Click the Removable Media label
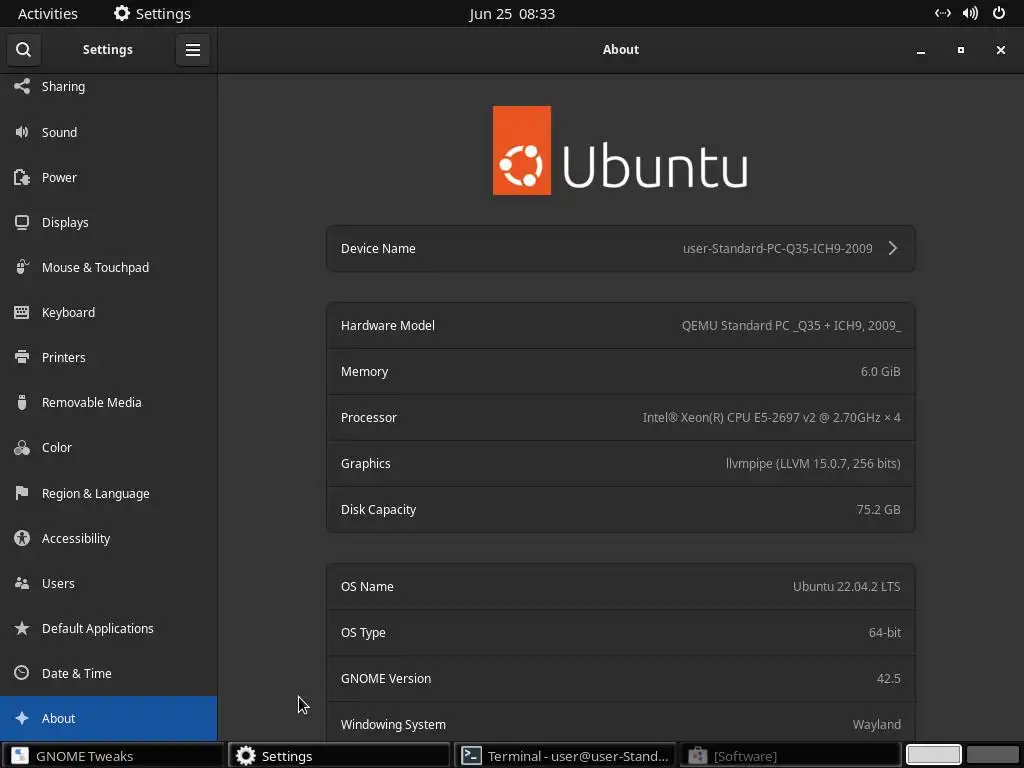This screenshot has height=768, width=1024. (x=91, y=402)
